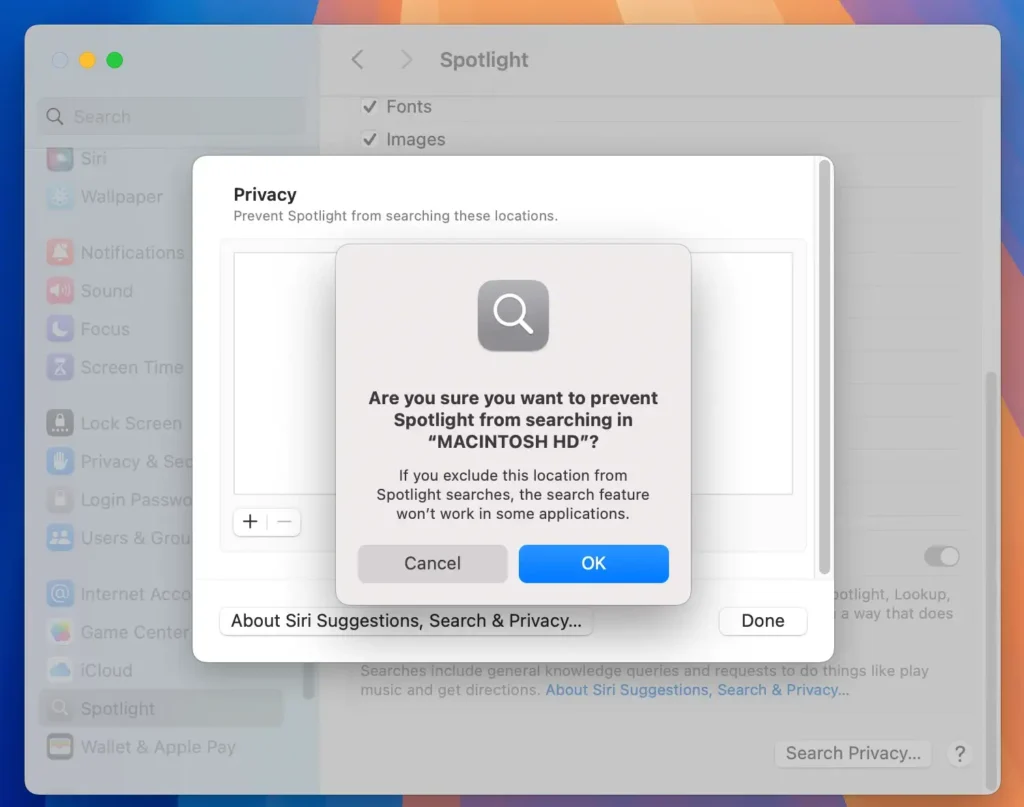Image resolution: width=1024 pixels, height=807 pixels.
Task: Open About Siri Suggestions button in Privacy sheet
Action: [x=406, y=620]
